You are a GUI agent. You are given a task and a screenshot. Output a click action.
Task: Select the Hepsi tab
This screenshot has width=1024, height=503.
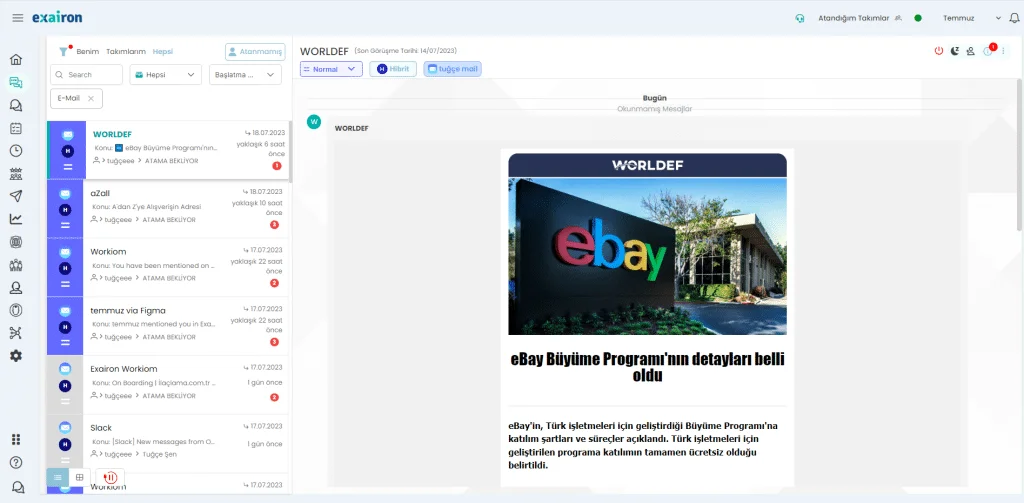[x=163, y=52]
